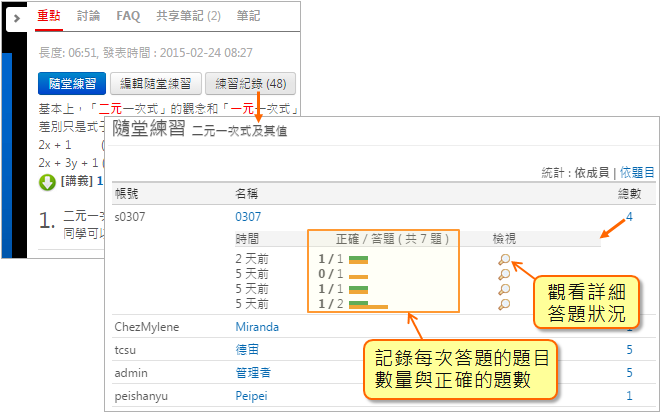Click total count 1 for peishanyu

pos(628,396)
